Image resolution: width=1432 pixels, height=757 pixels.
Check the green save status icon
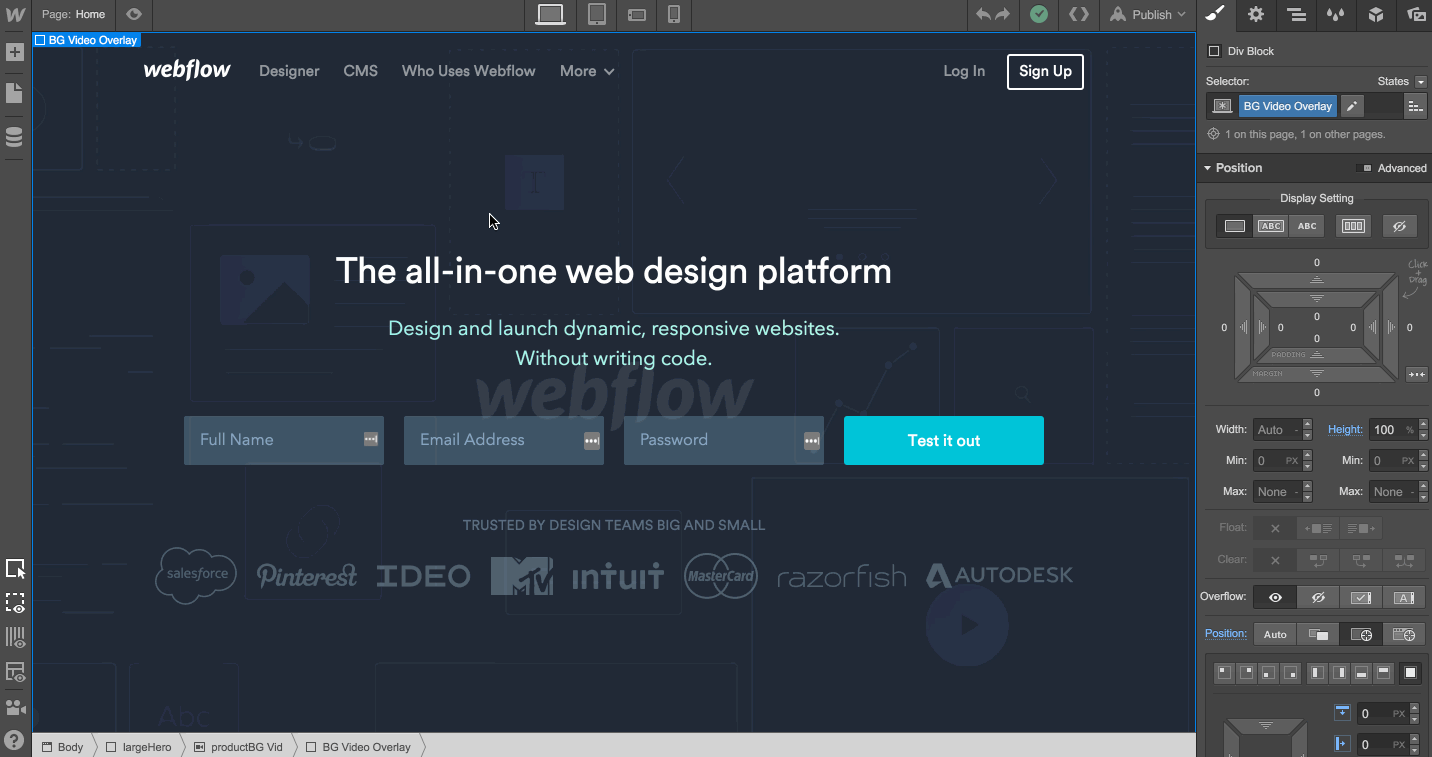point(1039,14)
